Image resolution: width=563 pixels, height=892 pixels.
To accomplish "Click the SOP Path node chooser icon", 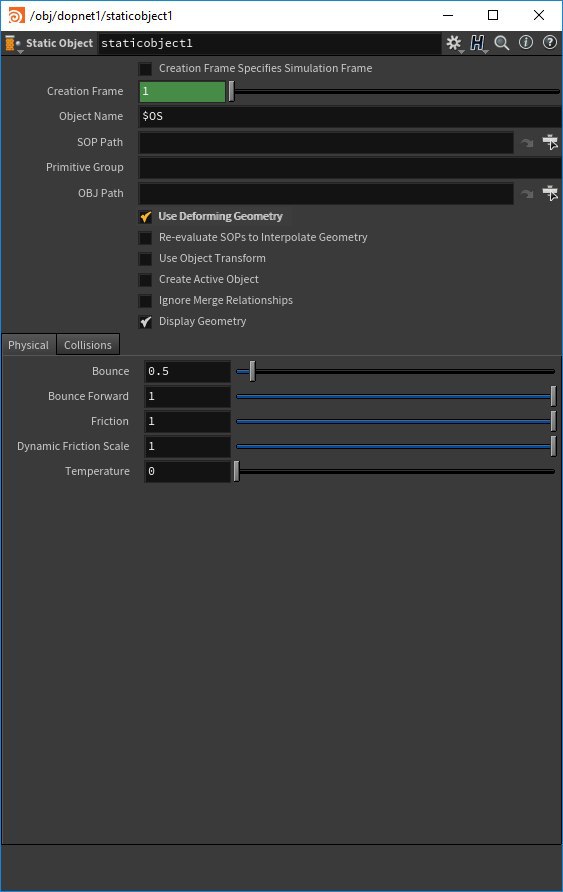I will 550,142.
